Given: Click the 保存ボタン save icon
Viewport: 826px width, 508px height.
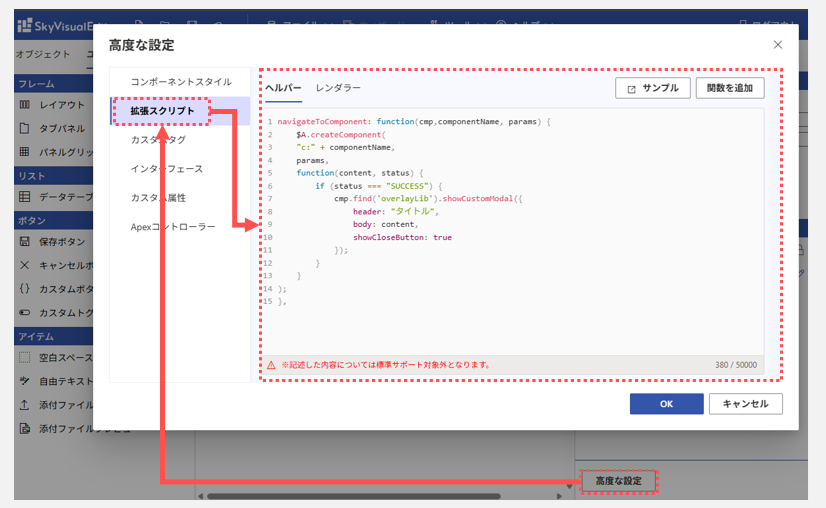Looking at the screenshot, I should click(x=24, y=241).
